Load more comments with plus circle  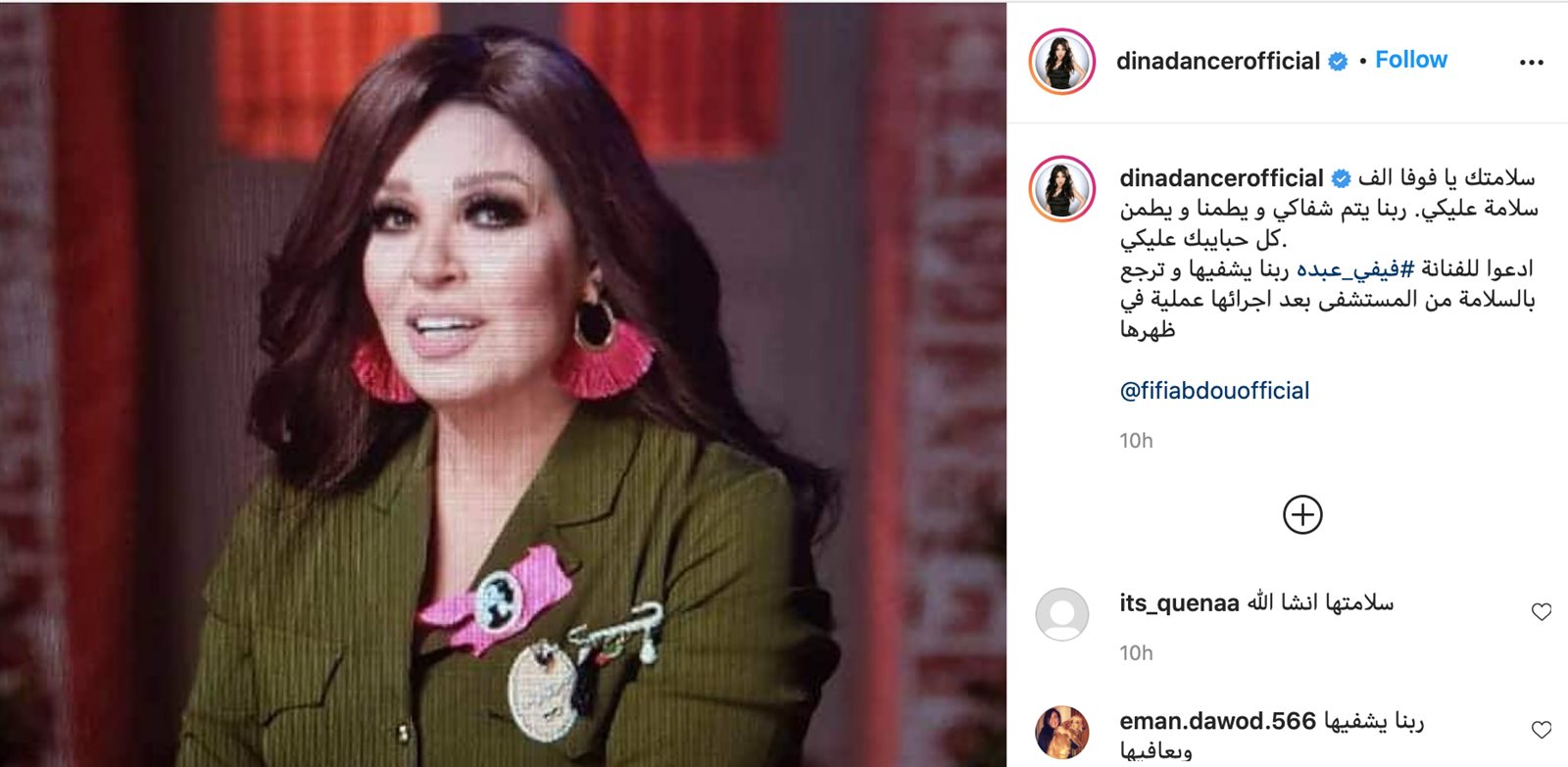tap(1302, 514)
